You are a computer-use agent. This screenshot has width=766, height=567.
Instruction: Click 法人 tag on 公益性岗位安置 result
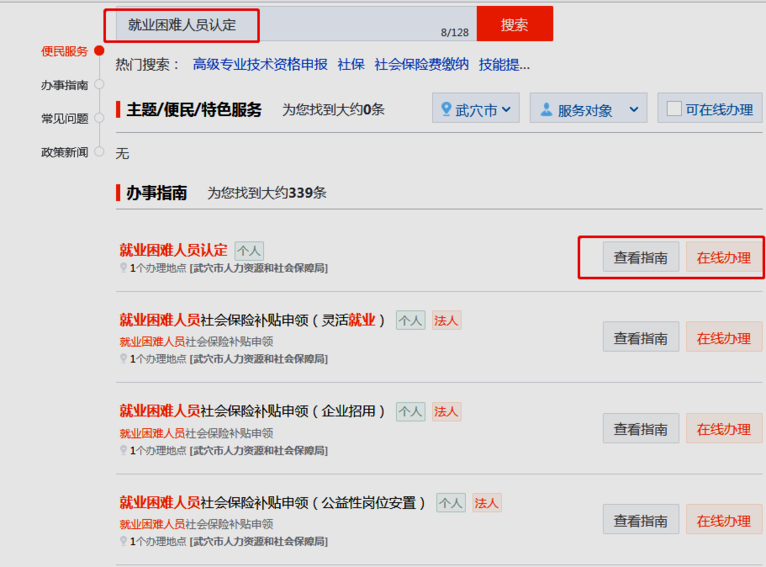[x=487, y=503]
